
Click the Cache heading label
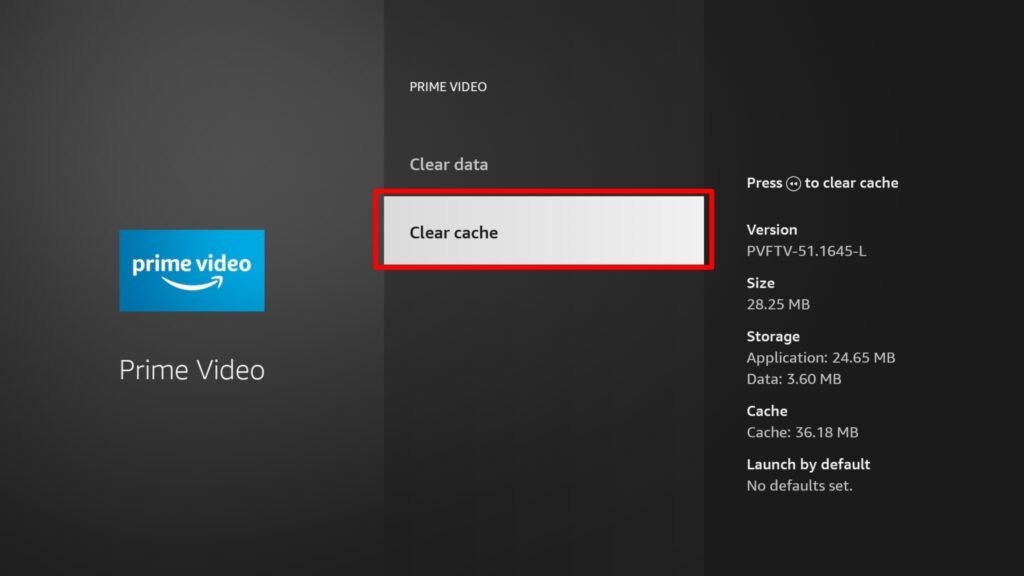[x=766, y=411]
